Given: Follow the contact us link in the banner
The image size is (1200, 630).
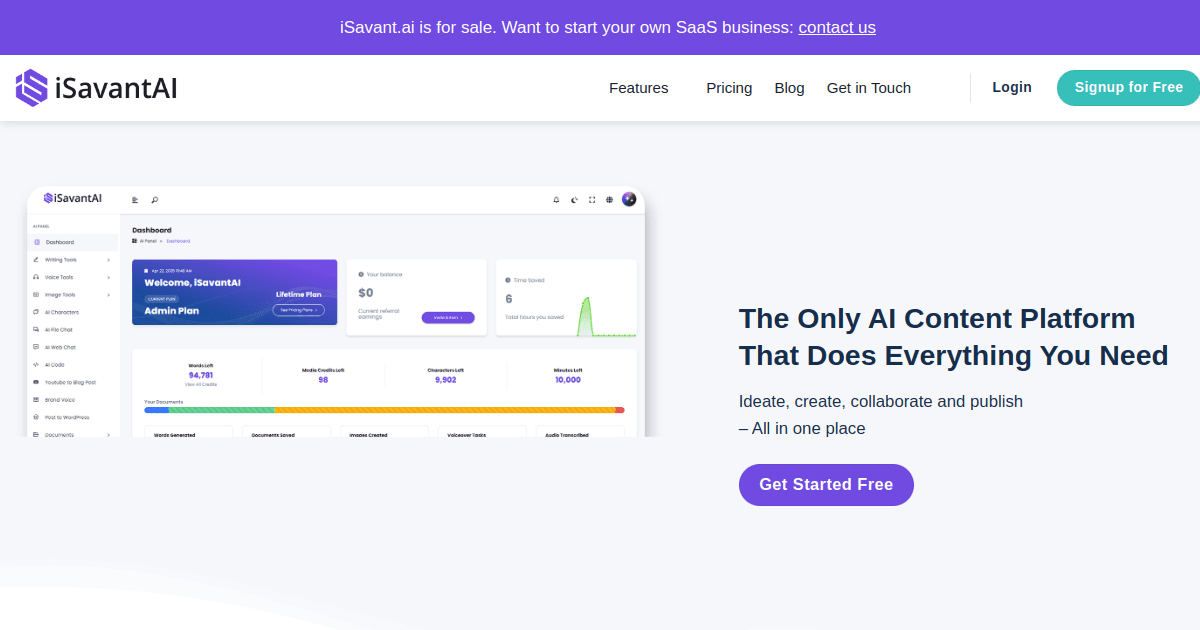Looking at the screenshot, I should 837,27.
